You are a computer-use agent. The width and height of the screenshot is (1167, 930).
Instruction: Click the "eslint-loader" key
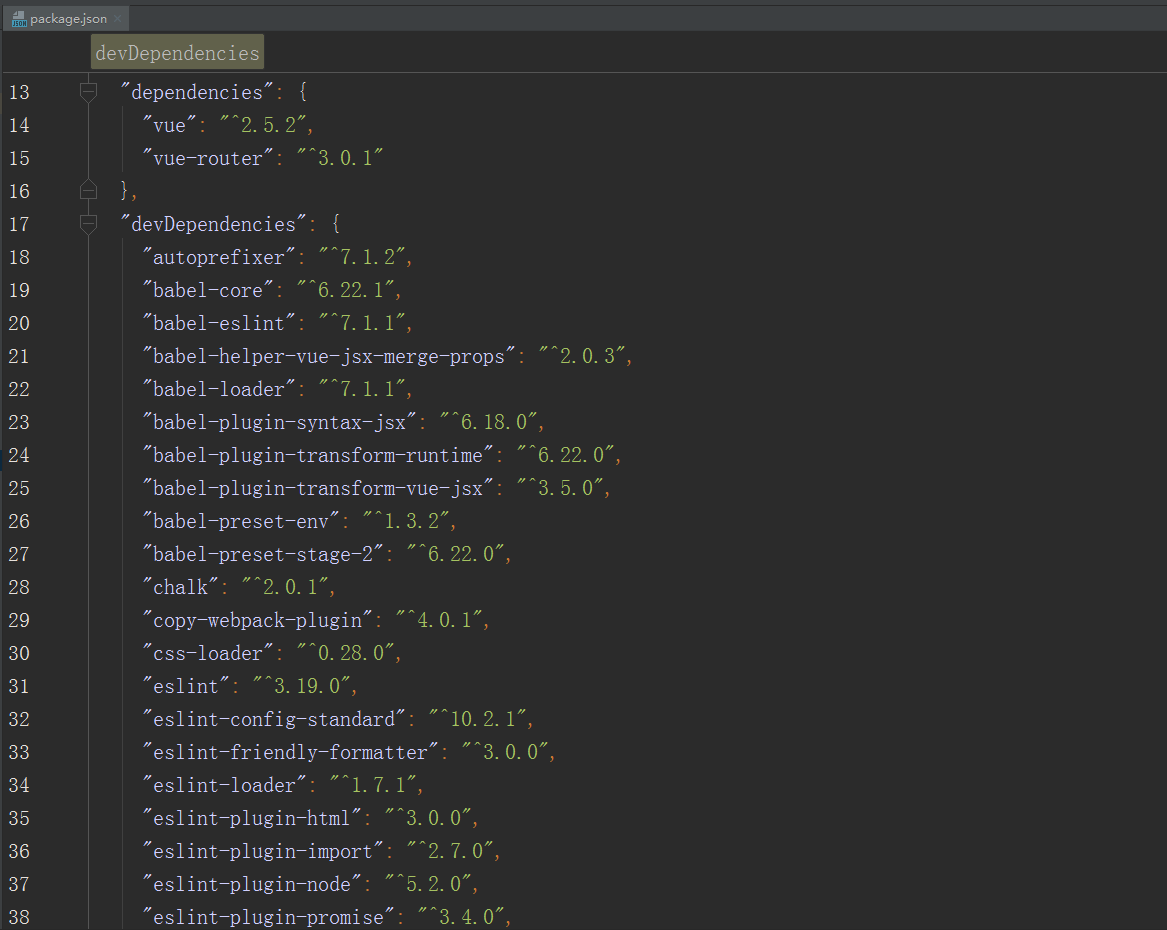coord(225,785)
